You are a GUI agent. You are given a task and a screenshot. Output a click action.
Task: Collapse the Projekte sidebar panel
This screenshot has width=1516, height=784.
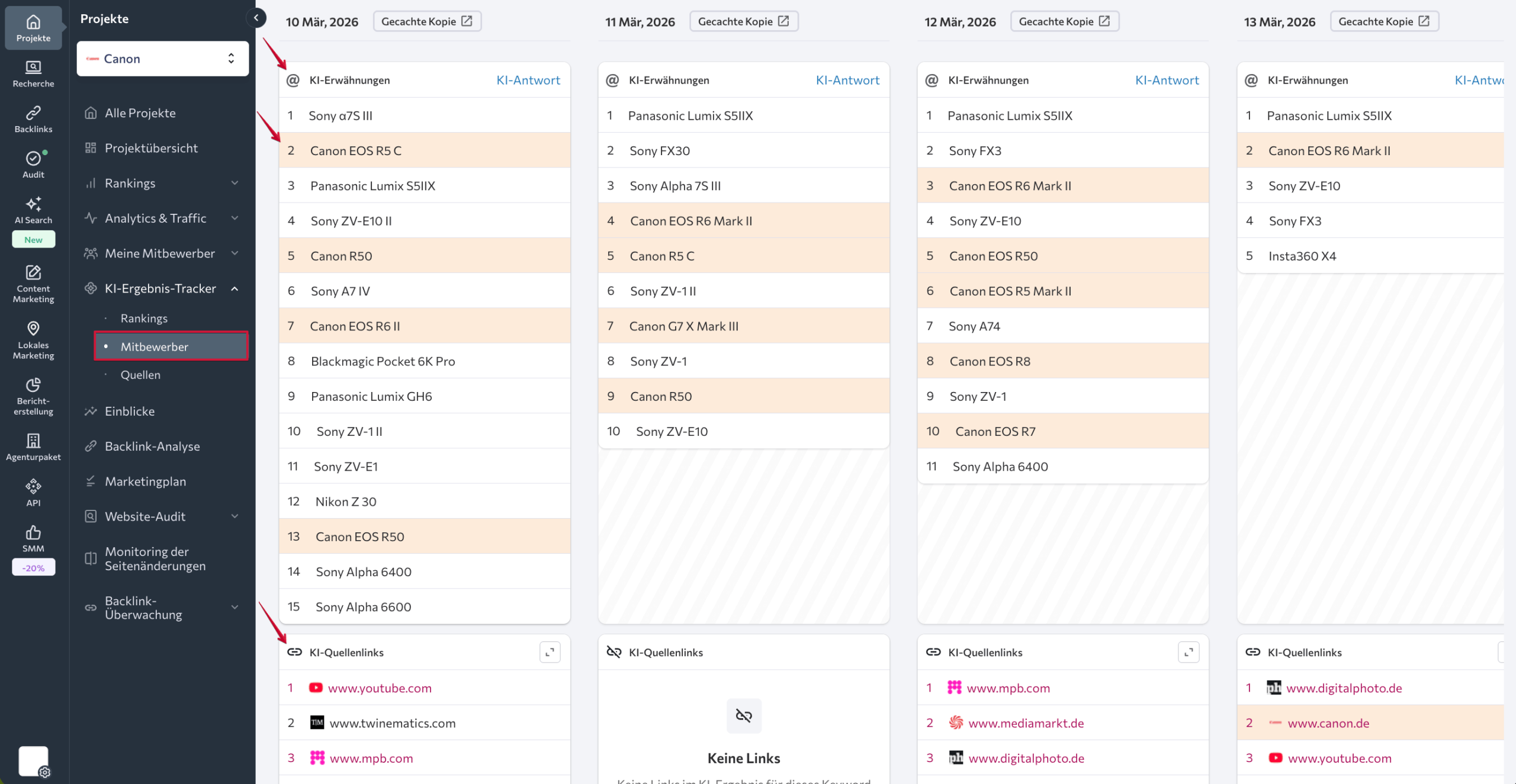pos(256,18)
